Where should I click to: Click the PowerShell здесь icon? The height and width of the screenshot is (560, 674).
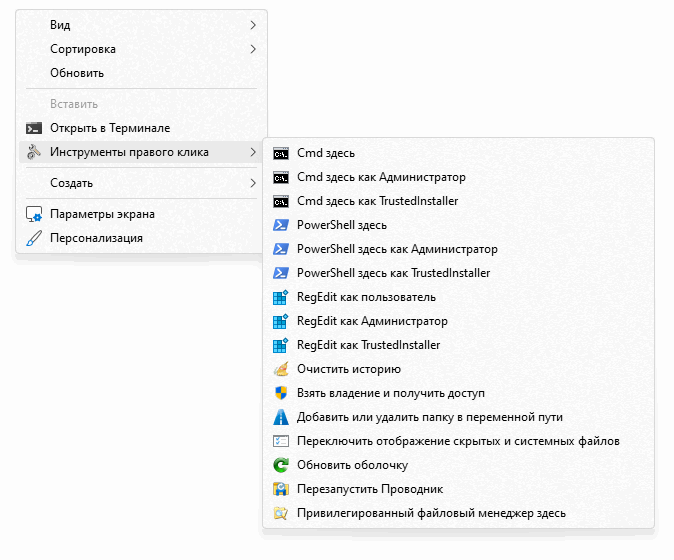[x=281, y=225]
